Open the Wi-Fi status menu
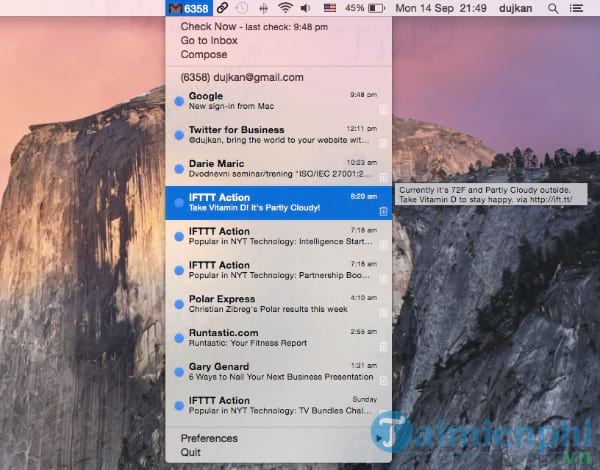This screenshot has width=600, height=470. [285, 8]
